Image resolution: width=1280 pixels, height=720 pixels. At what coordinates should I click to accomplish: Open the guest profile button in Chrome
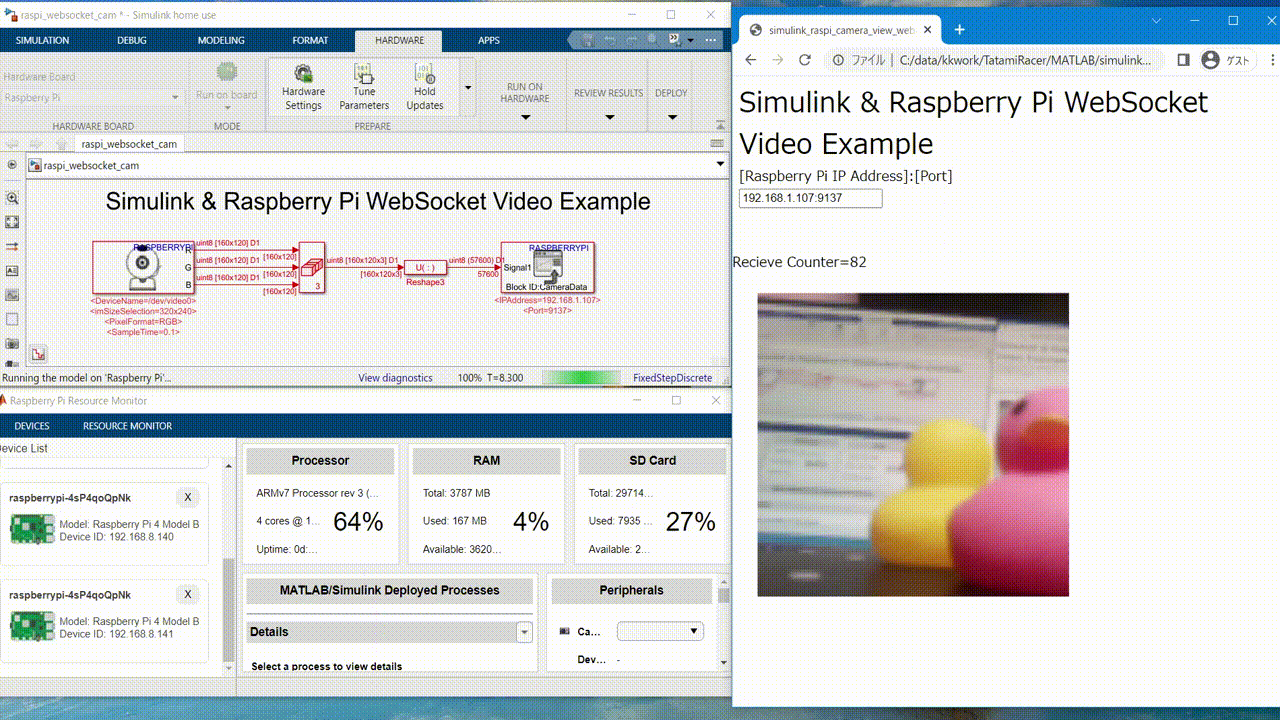coord(1226,60)
